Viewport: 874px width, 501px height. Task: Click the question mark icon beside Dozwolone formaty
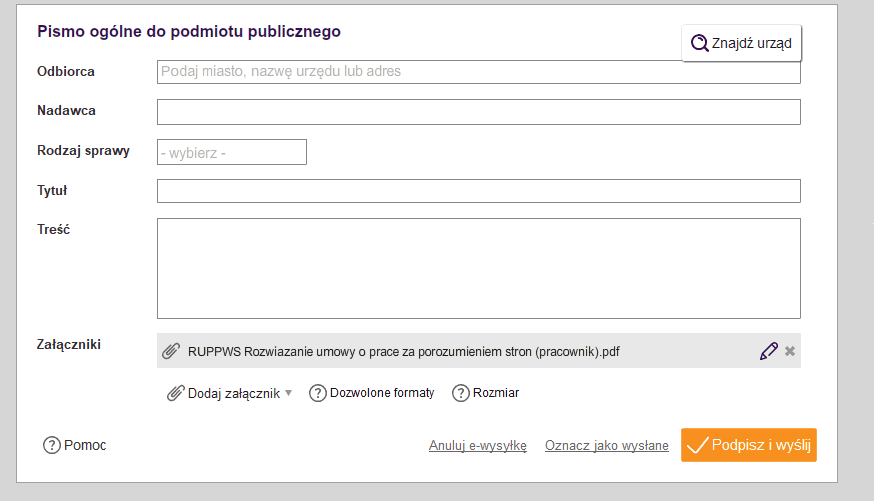(318, 393)
